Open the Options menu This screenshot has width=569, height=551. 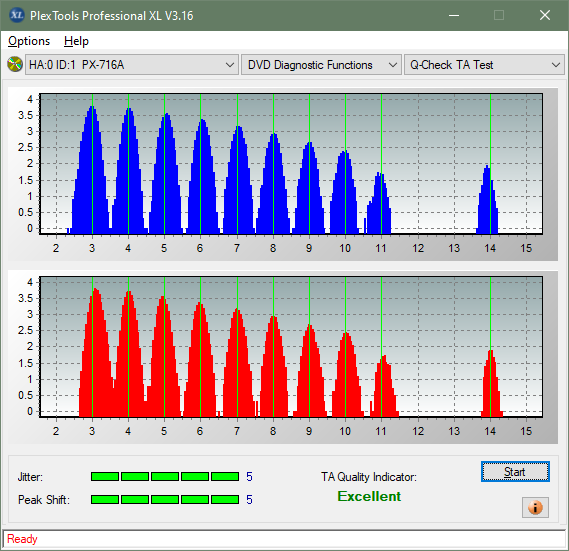(29, 41)
